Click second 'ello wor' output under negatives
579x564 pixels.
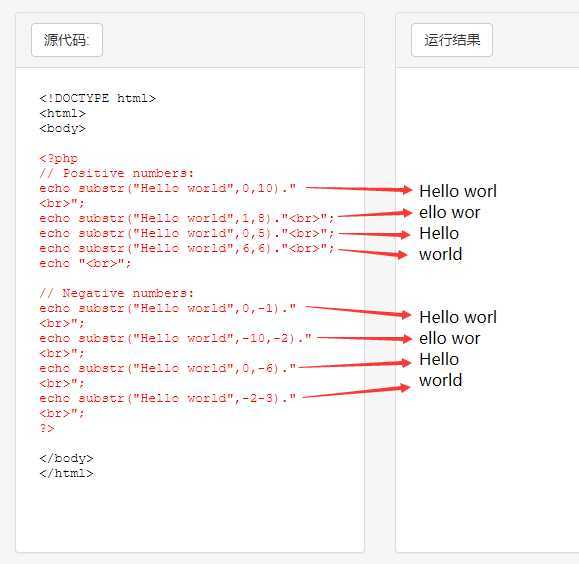[x=449, y=338]
